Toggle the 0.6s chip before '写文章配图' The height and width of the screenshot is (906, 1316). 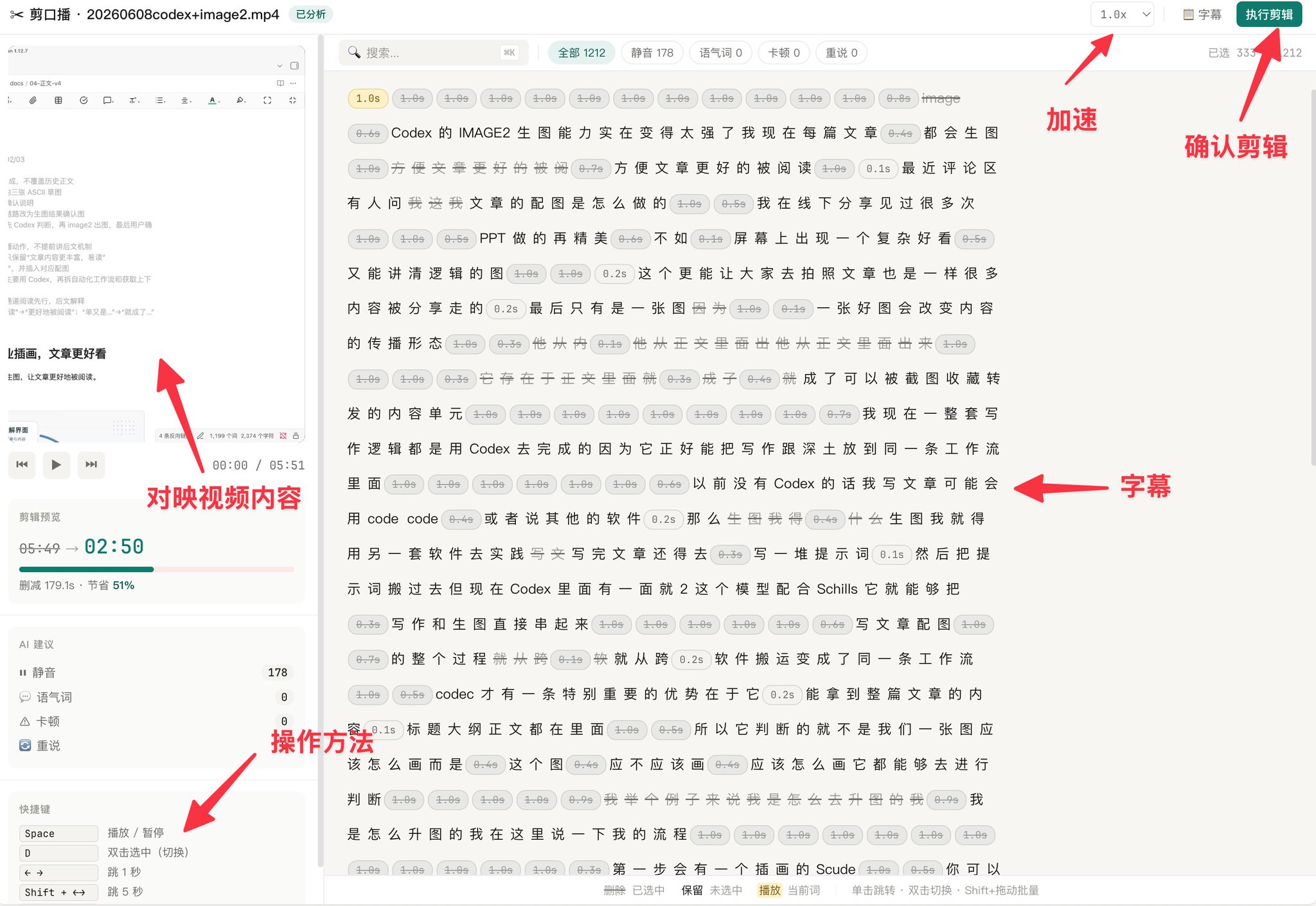(x=833, y=624)
